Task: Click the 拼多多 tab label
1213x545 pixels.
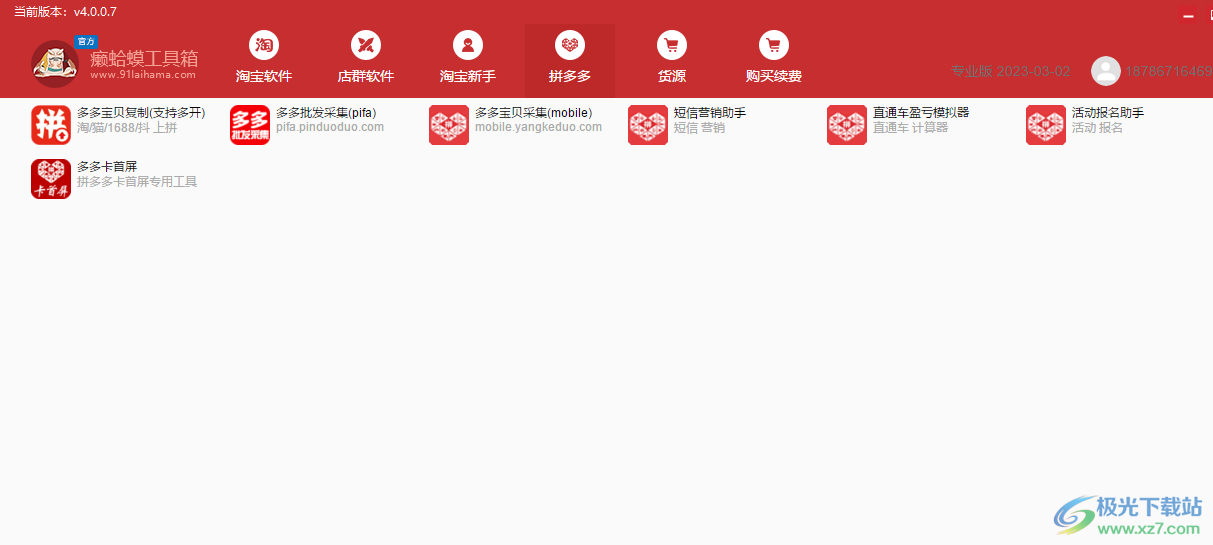Action: tap(570, 76)
